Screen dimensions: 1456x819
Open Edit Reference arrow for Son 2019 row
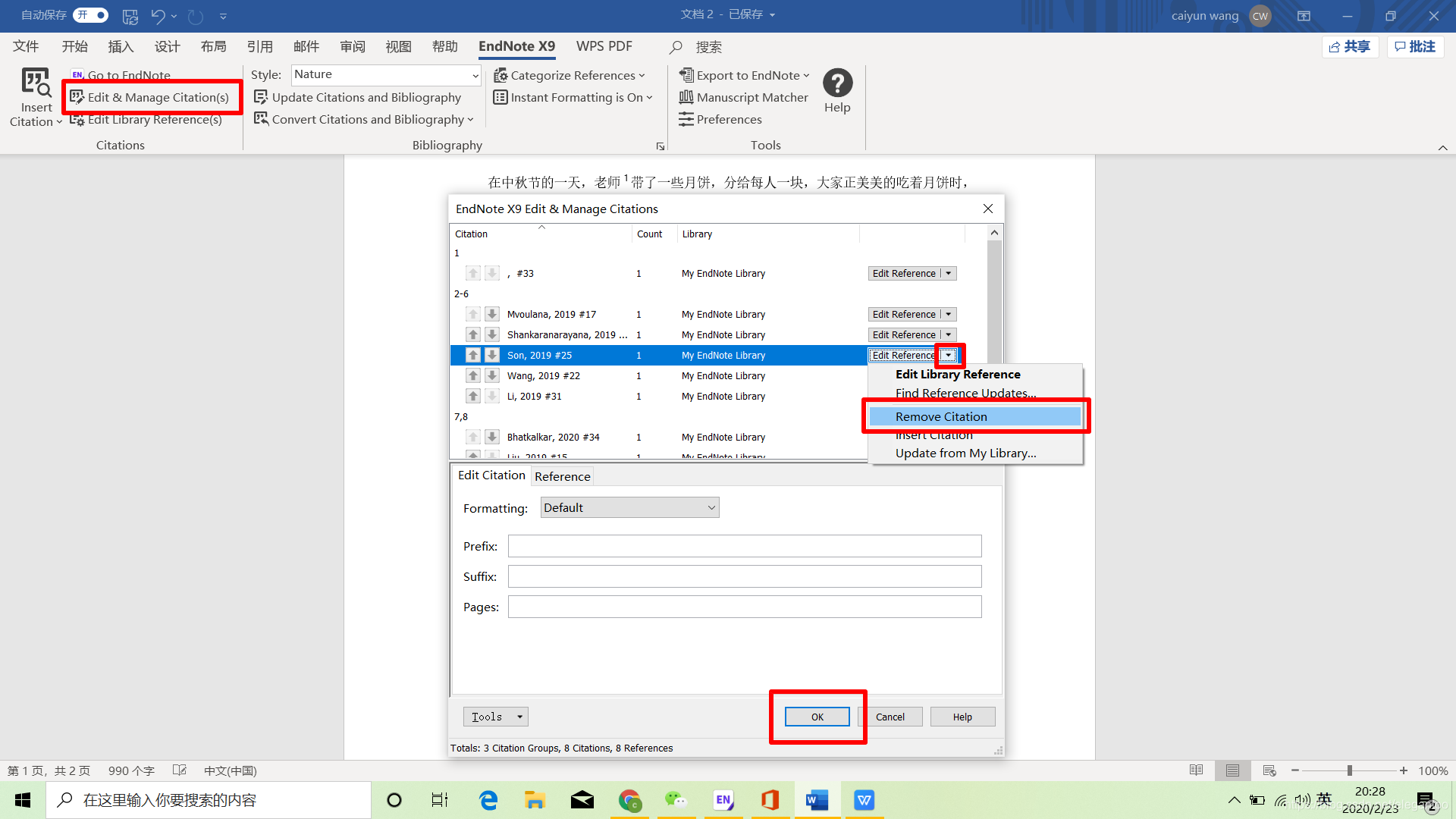(948, 355)
